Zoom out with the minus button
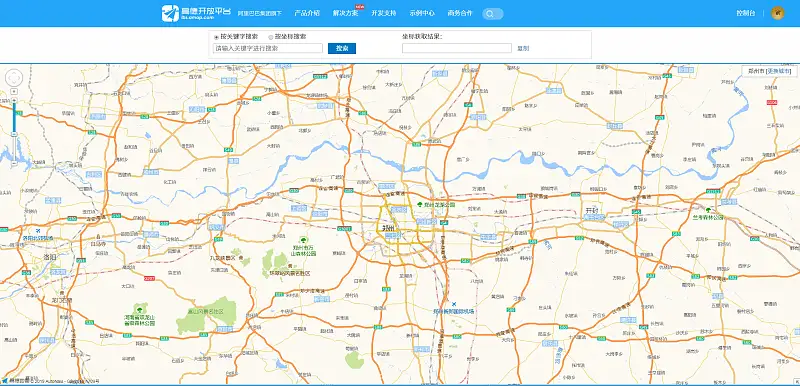Viewport: 800px width, 386px height. (x=14, y=163)
